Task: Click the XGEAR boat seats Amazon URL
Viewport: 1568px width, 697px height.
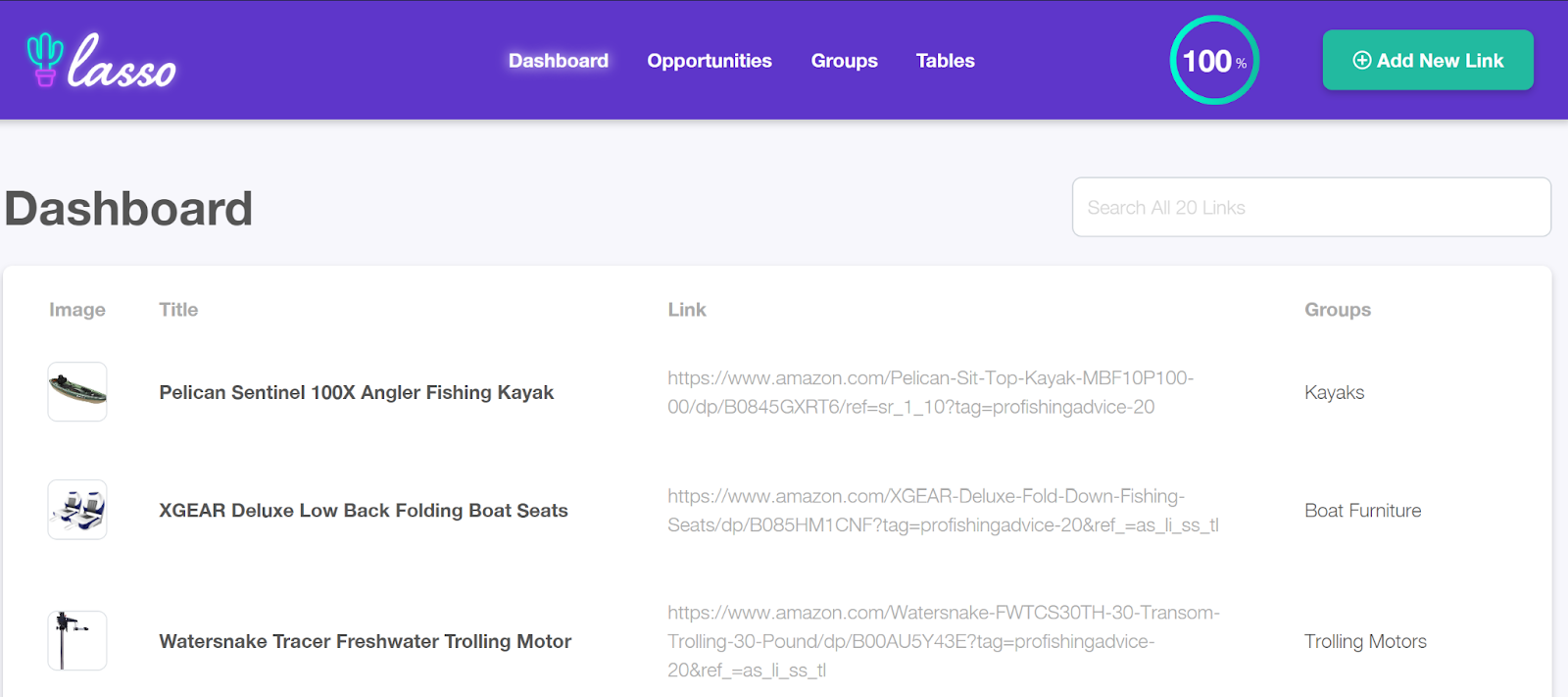Action: pos(944,511)
